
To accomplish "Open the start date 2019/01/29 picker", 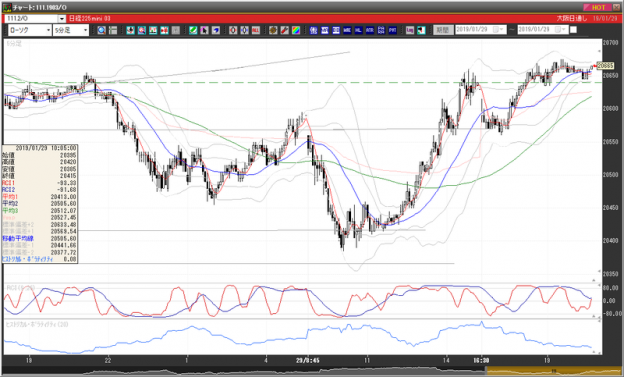I will pos(497,30).
